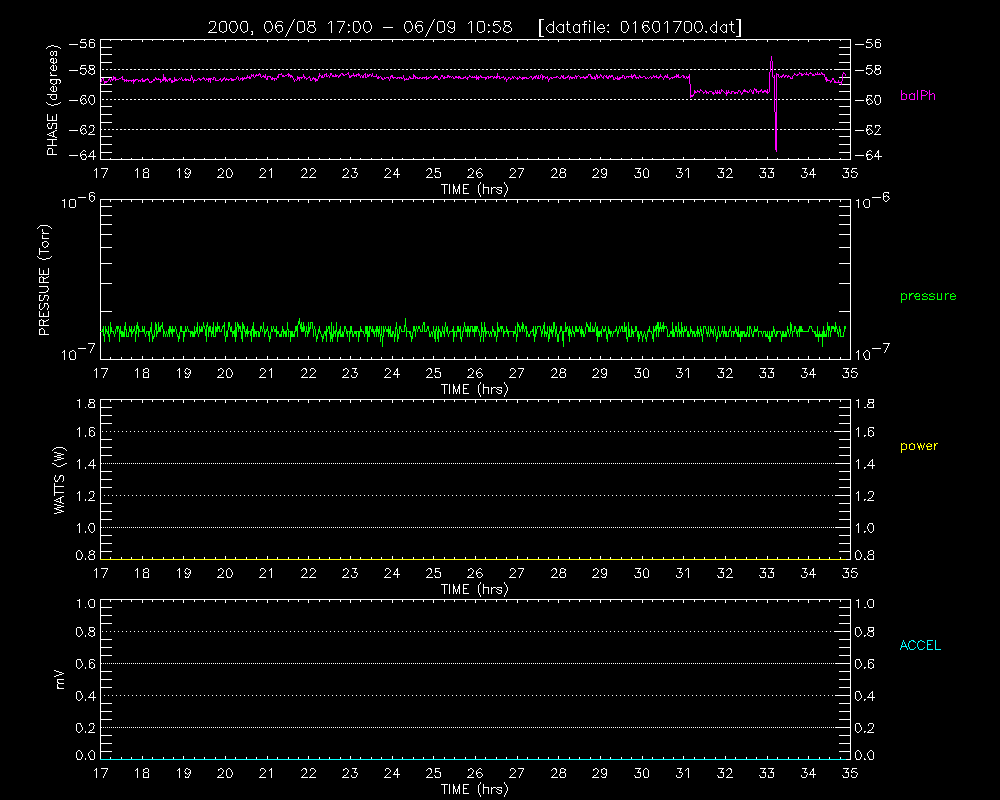
Task: Click the -62 tick label on phase axis
Action: point(82,130)
